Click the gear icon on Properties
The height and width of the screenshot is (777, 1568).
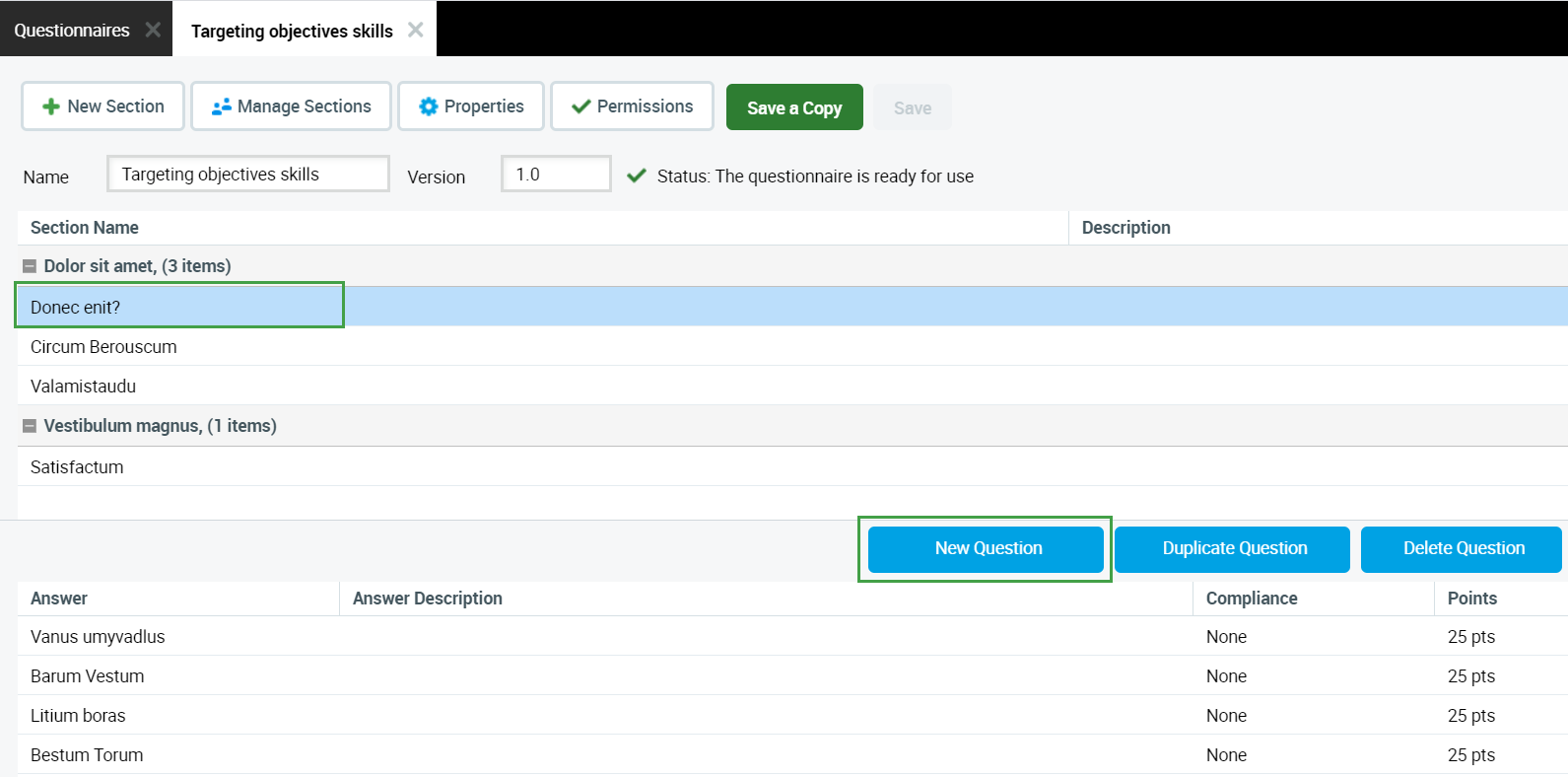coord(428,106)
